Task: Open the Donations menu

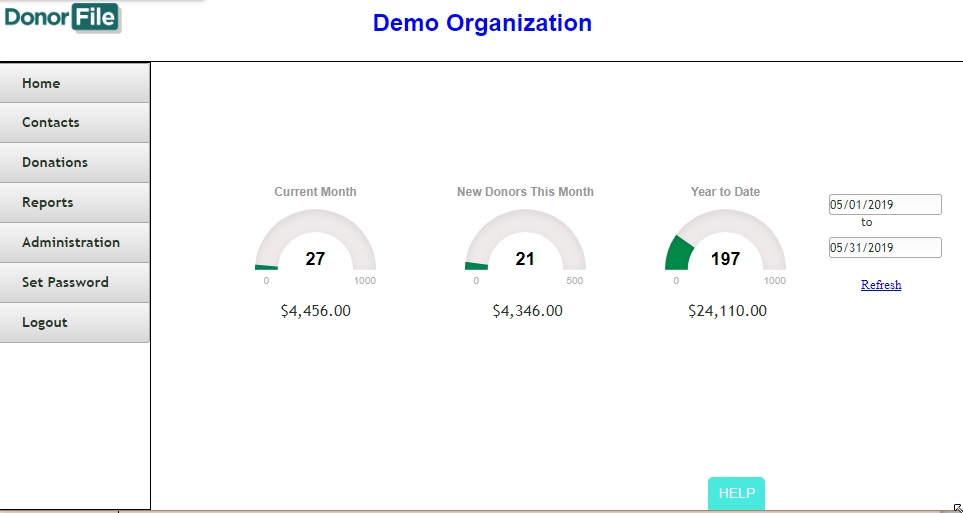Action: pos(75,163)
